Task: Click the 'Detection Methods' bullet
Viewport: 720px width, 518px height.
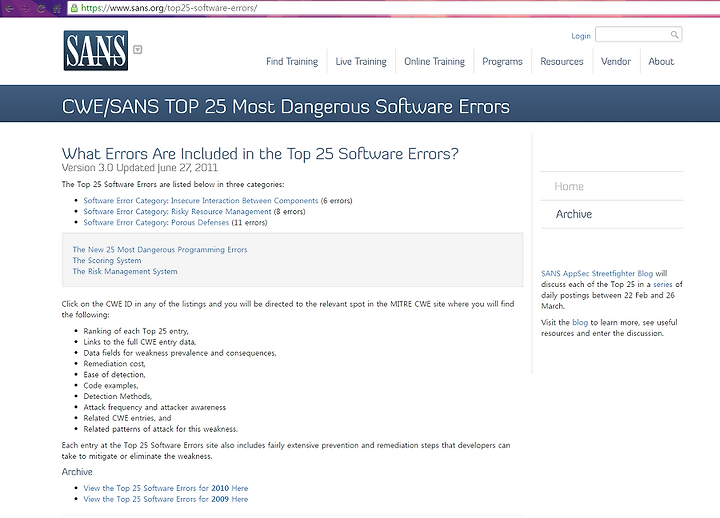Action: click(118, 396)
